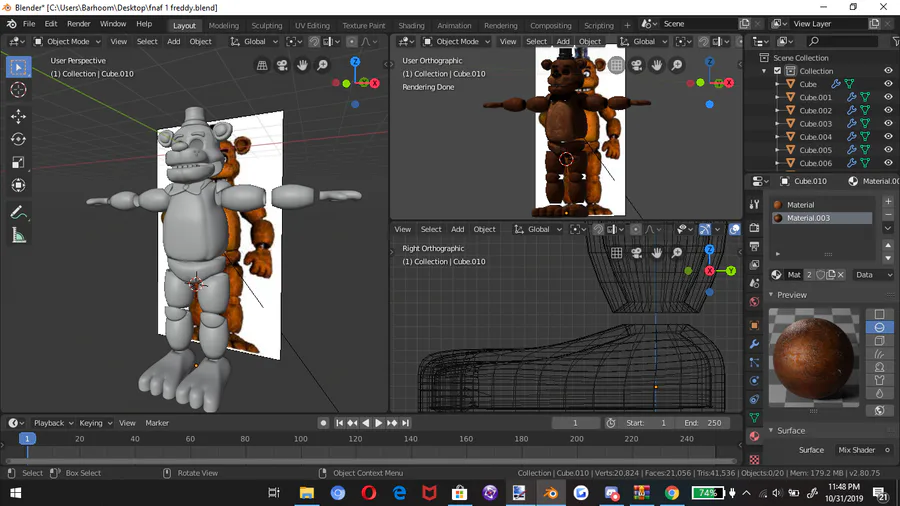The width and height of the screenshot is (900, 506).
Task: Select the Cursor tool in left toolbar
Action: pyautogui.click(x=18, y=90)
